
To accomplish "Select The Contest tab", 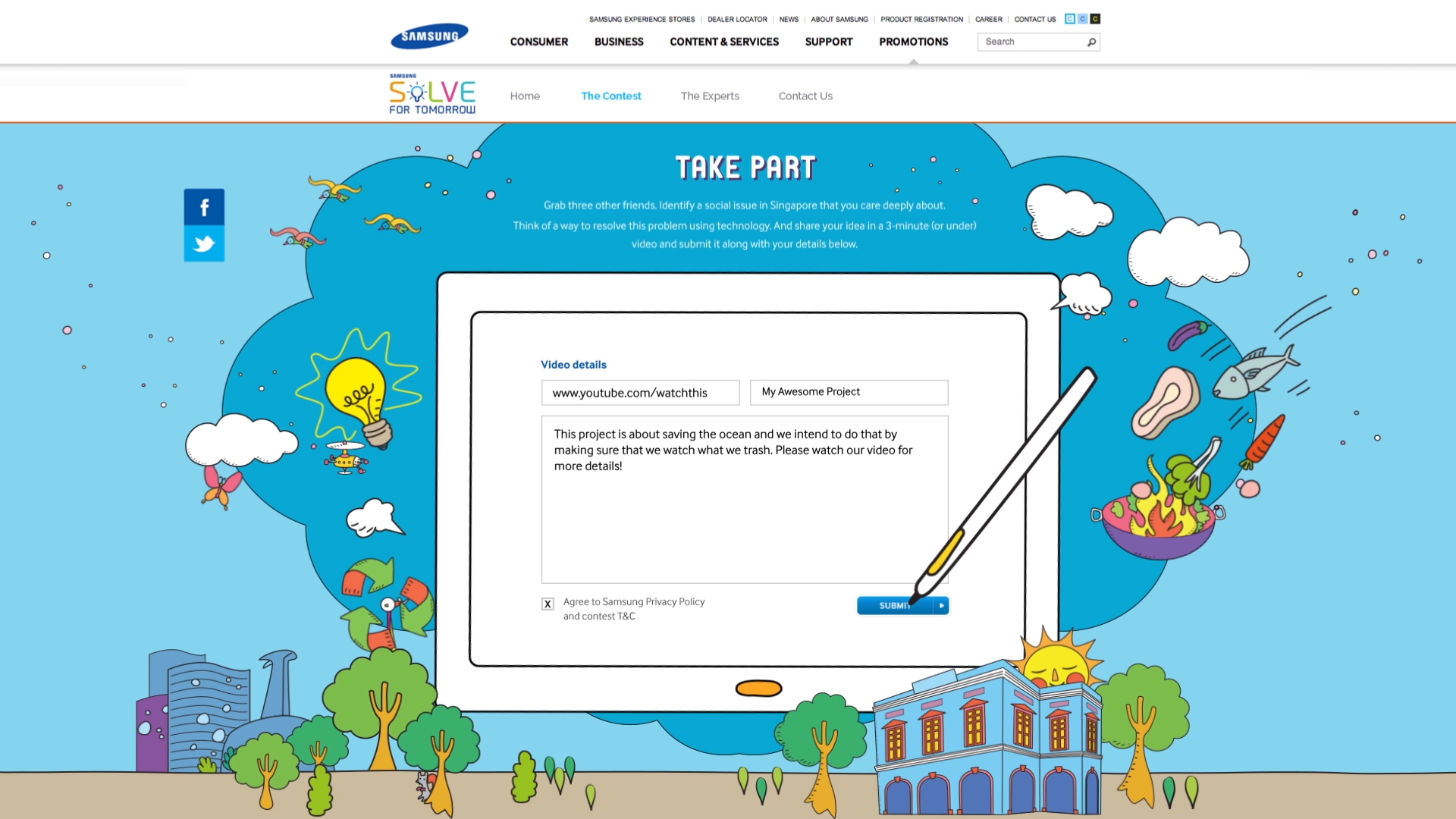I will click(x=611, y=95).
